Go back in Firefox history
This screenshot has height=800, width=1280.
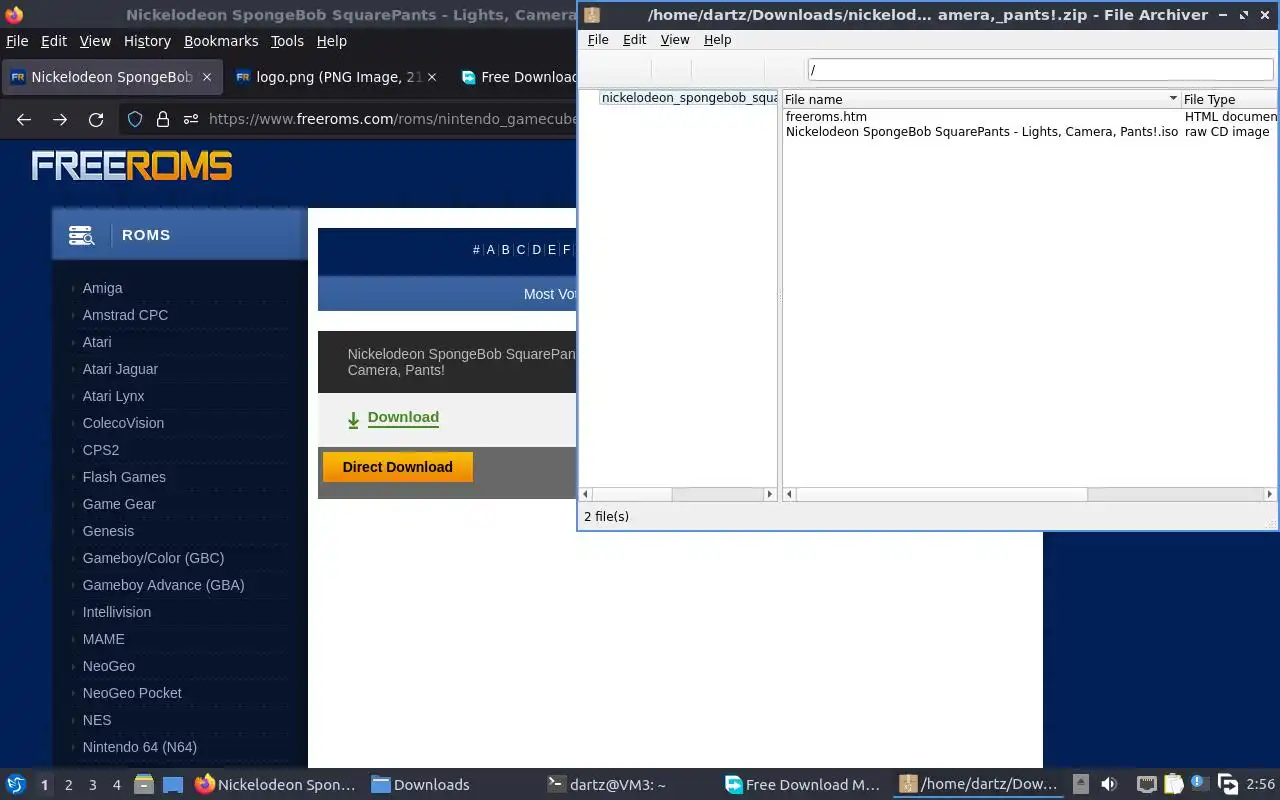coord(24,119)
